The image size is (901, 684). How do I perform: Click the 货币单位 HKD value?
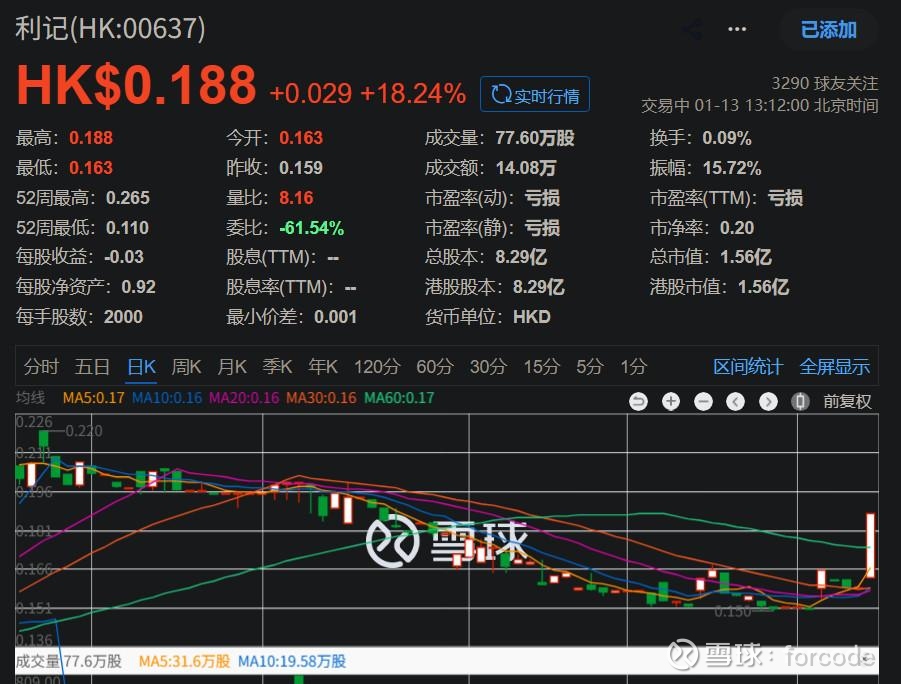click(x=532, y=316)
